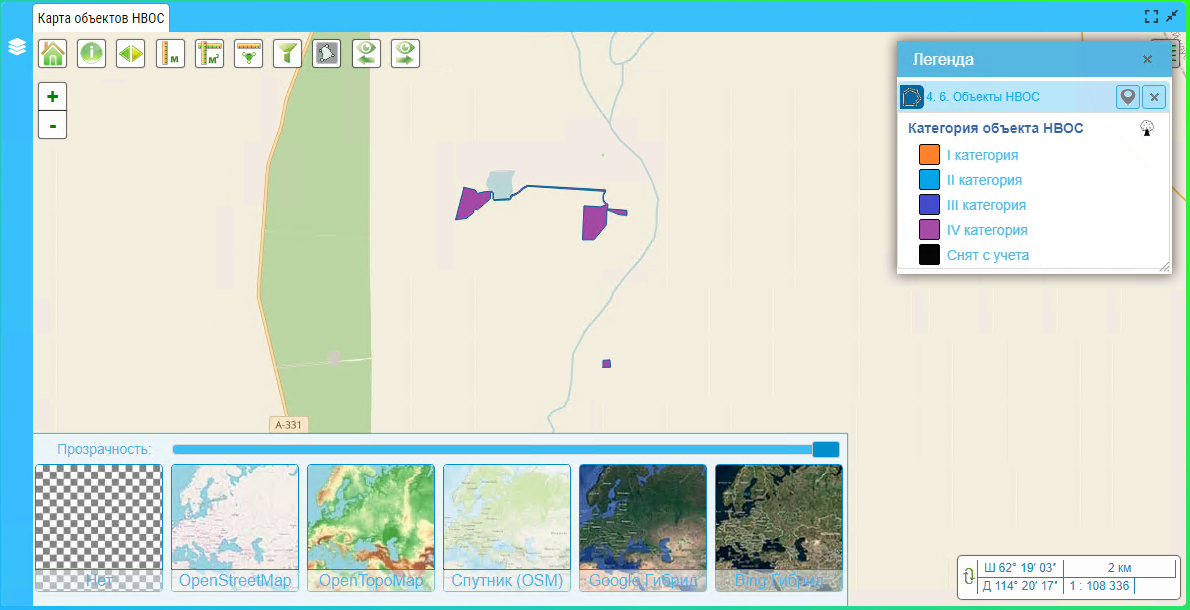Go to next map view
The image size is (1190, 610).
[x=405, y=53]
